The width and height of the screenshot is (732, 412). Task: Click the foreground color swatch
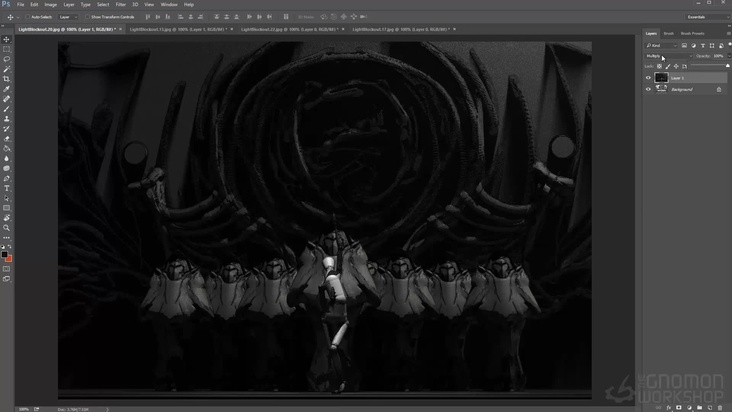tap(4, 255)
